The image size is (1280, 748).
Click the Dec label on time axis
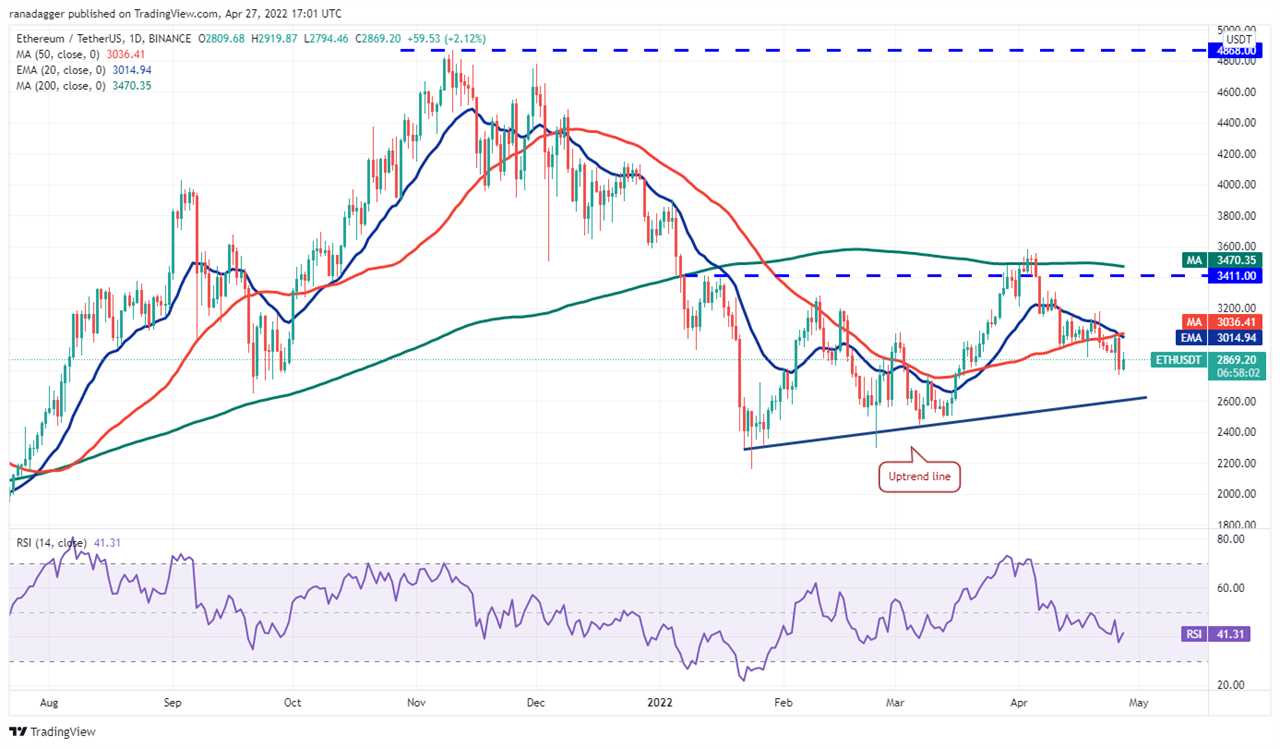click(x=535, y=703)
